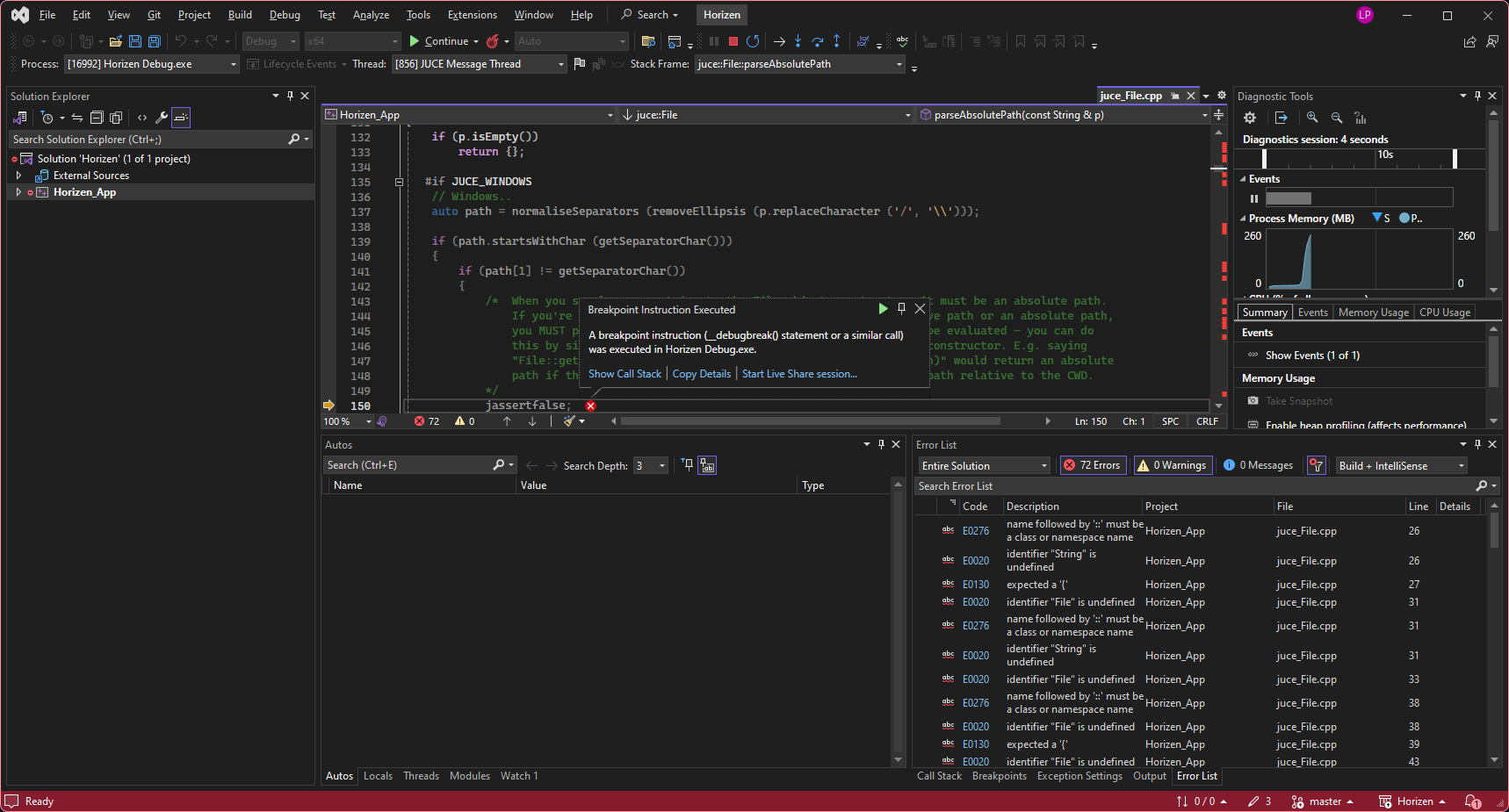The width and height of the screenshot is (1509, 812).
Task: Toggle the 0 Warnings filter
Action: [x=1173, y=465]
